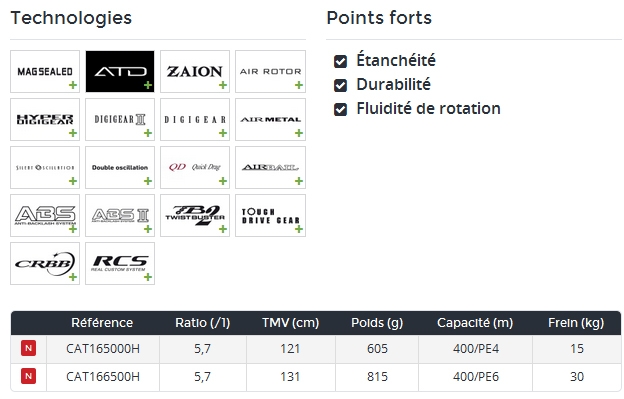Select the RCS Real Custom System tile
The width and height of the screenshot is (624, 399).
tap(120, 263)
